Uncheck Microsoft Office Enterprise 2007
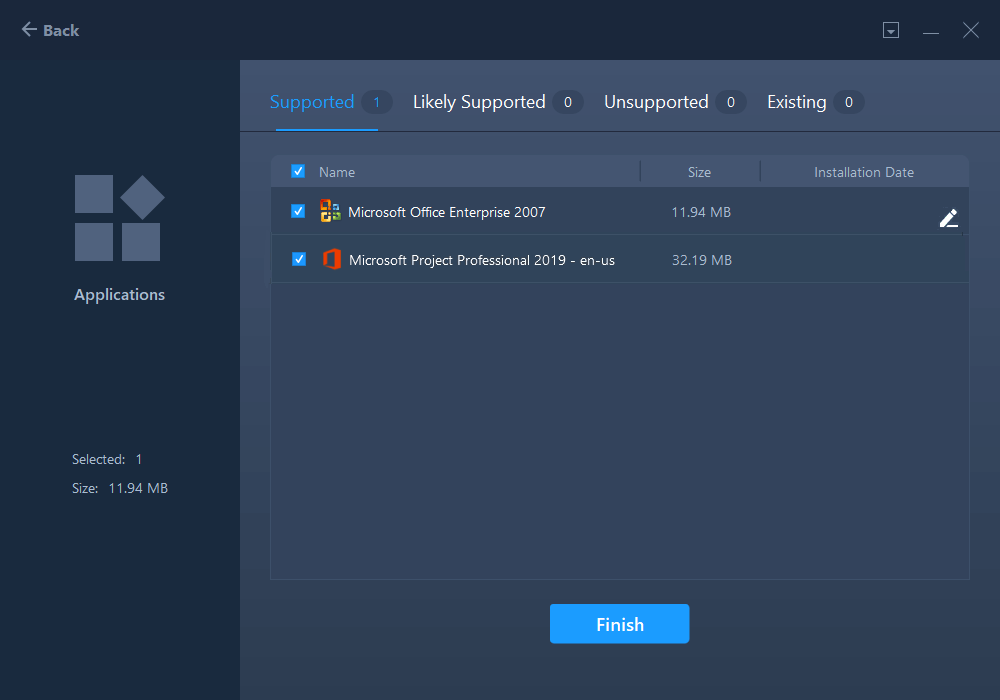Viewport: 1000px width, 700px height. pos(298,211)
